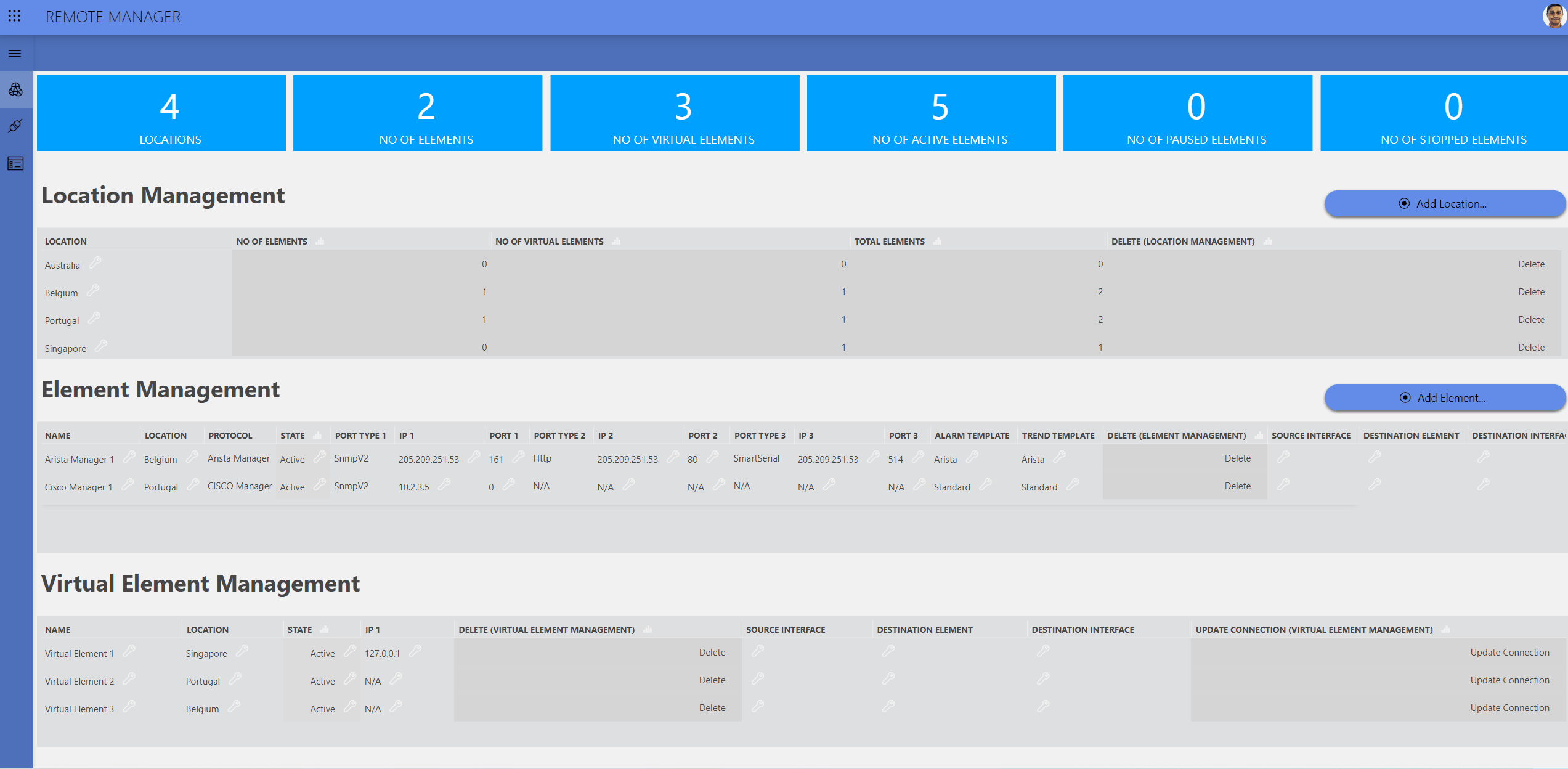The height and width of the screenshot is (769, 1568).
Task: Select the Http port type cell
Action: pyautogui.click(x=542, y=458)
